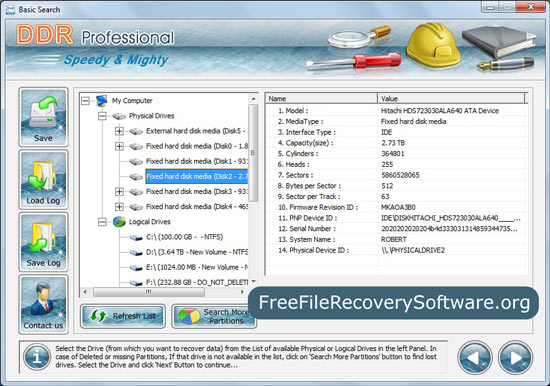
Task: Close the Basic Search window
Action: [x=531, y=6]
